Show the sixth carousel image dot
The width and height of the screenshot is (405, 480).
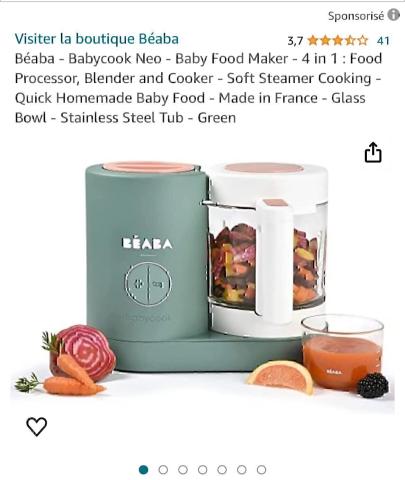pos(242,470)
